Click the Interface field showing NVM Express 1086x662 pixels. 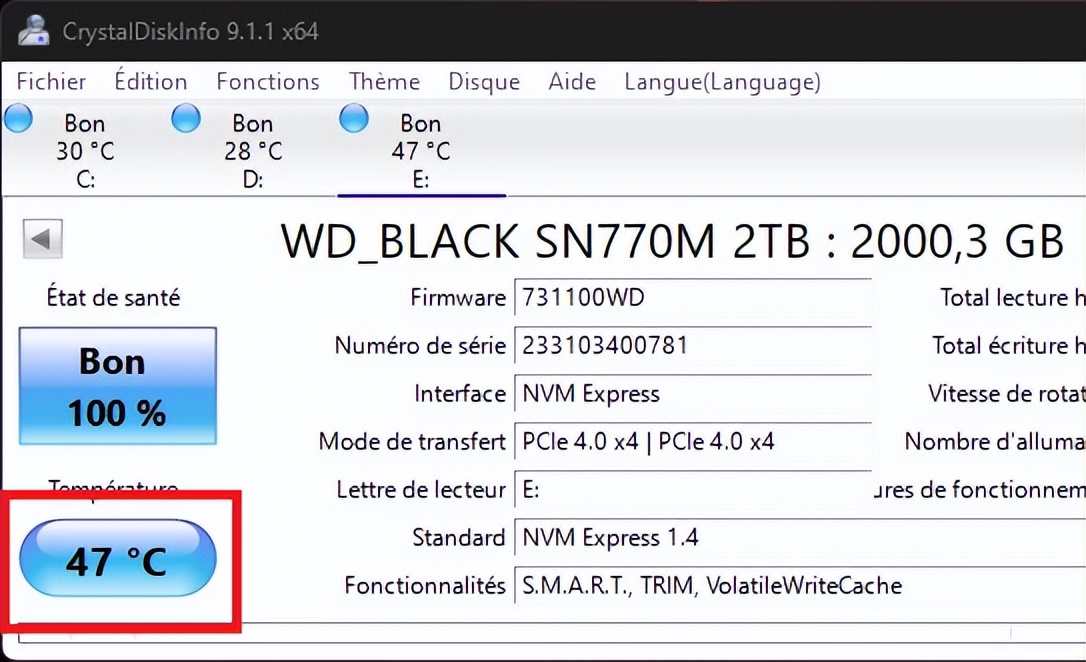[693, 393]
